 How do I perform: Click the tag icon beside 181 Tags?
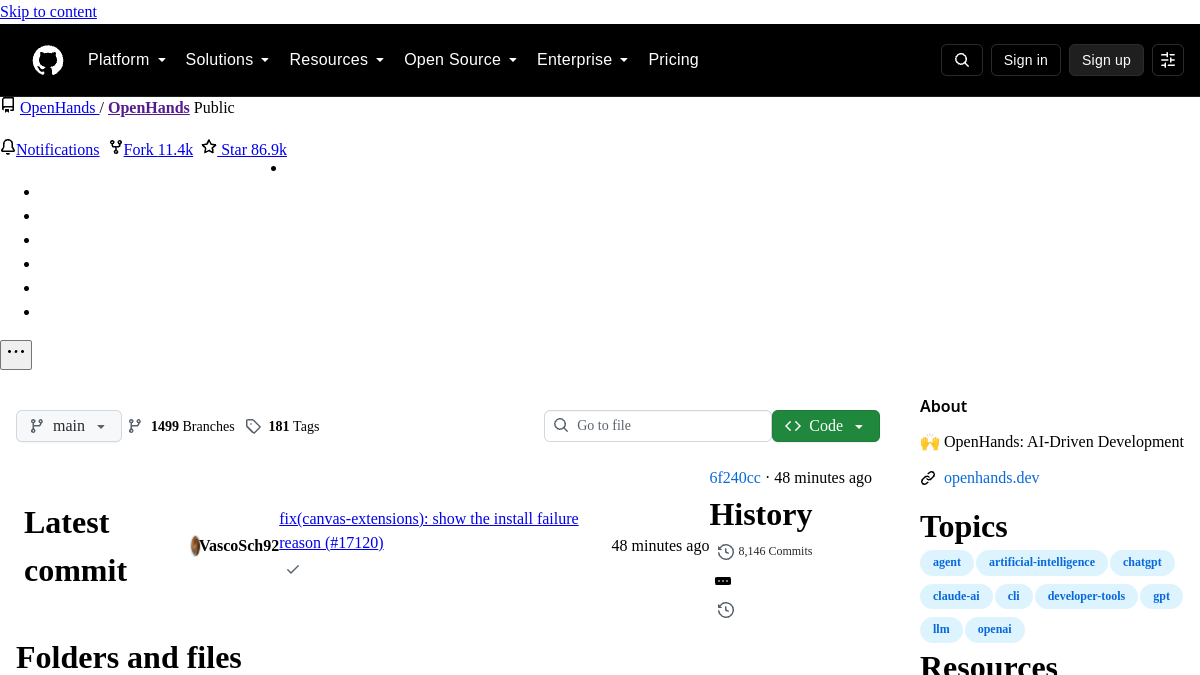point(253,426)
